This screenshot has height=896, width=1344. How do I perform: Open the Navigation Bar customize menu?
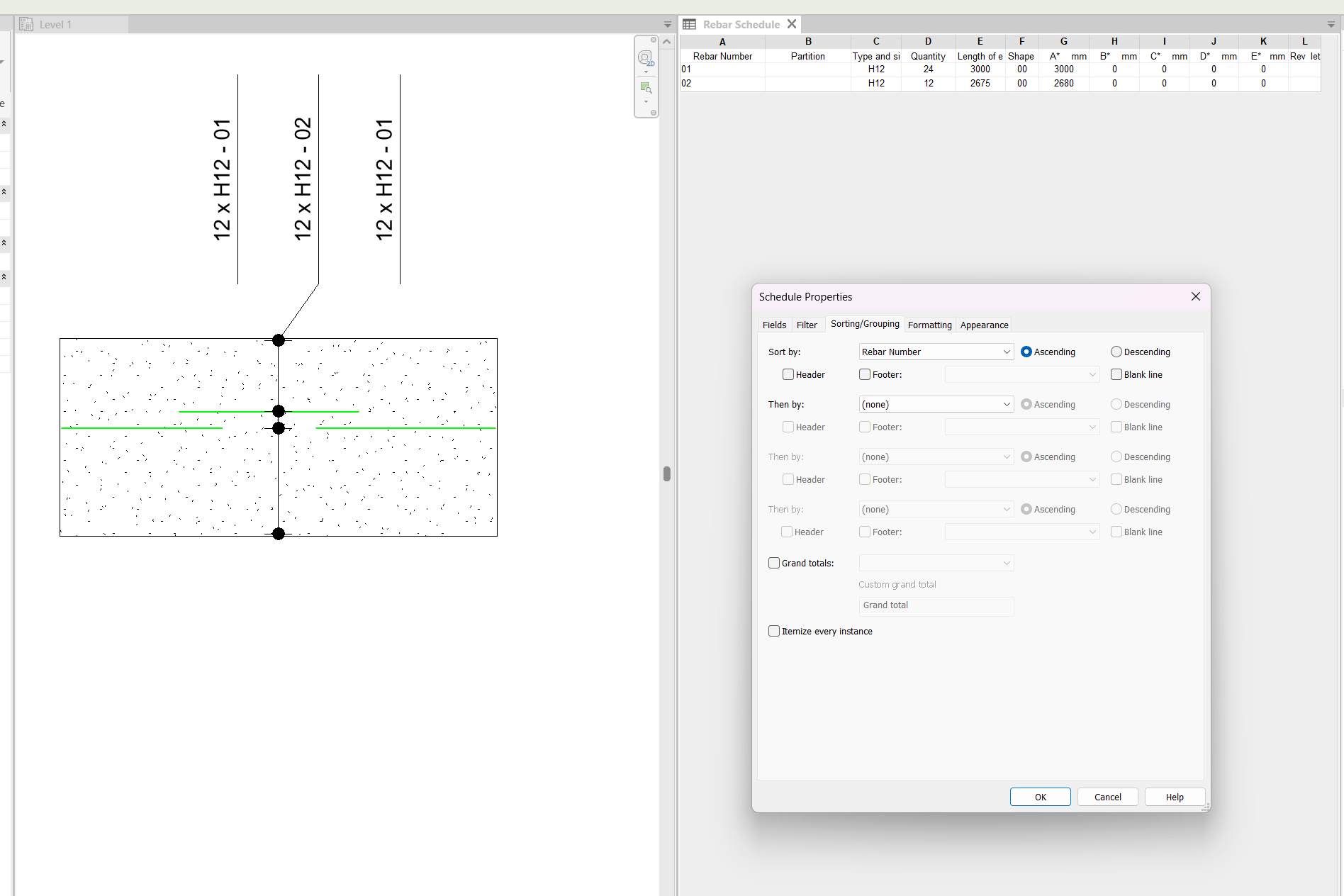coord(654,112)
